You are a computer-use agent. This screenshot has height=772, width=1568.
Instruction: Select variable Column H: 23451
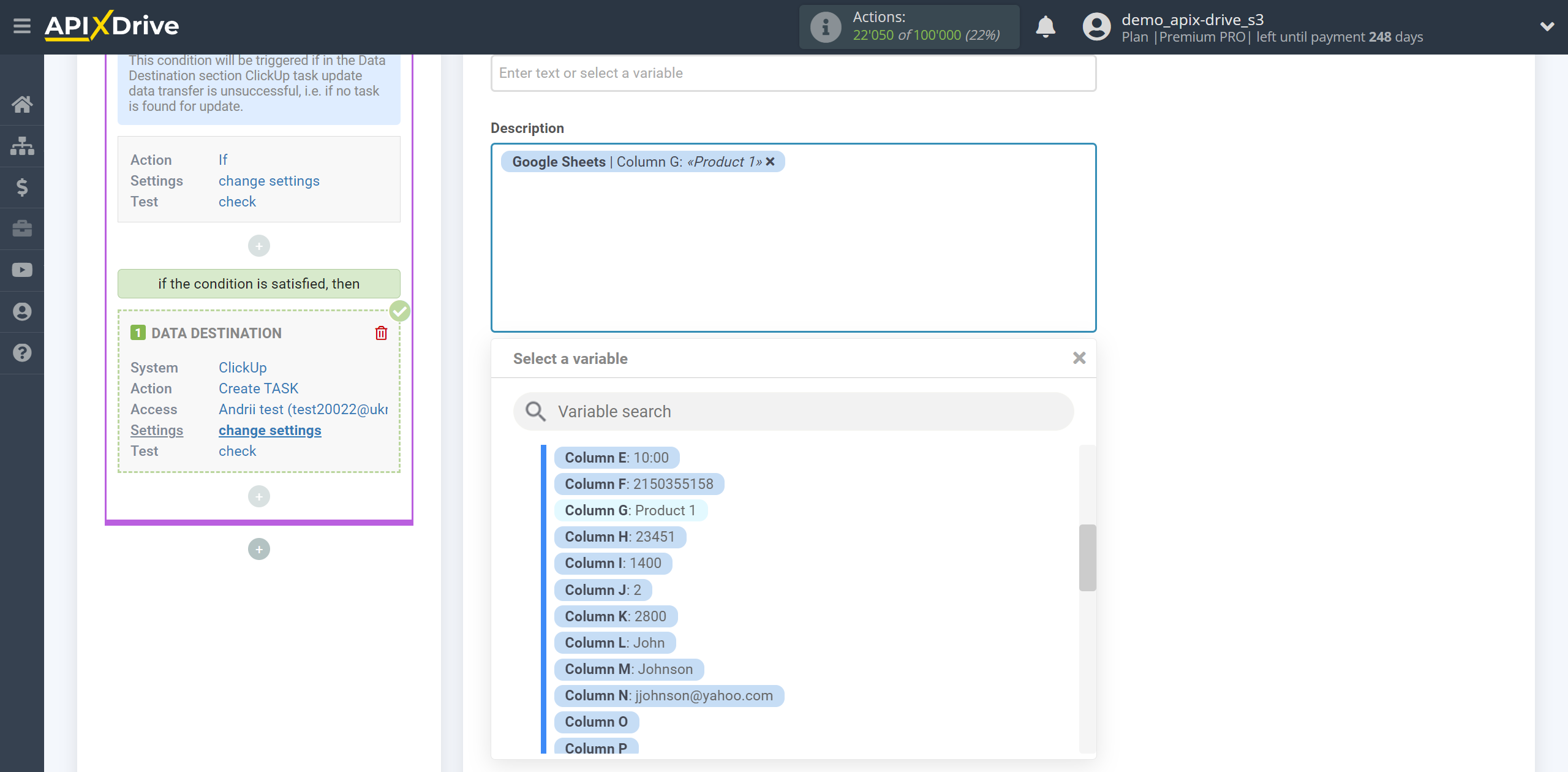620,537
